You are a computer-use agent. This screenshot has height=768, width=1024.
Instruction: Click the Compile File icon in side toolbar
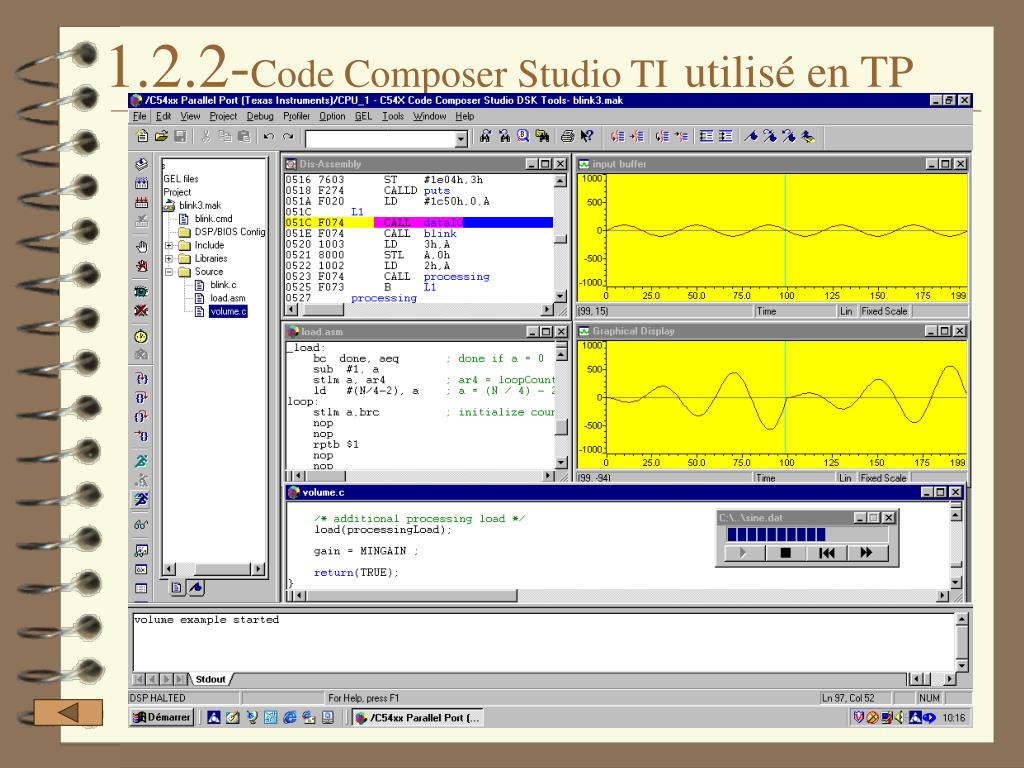[x=141, y=164]
